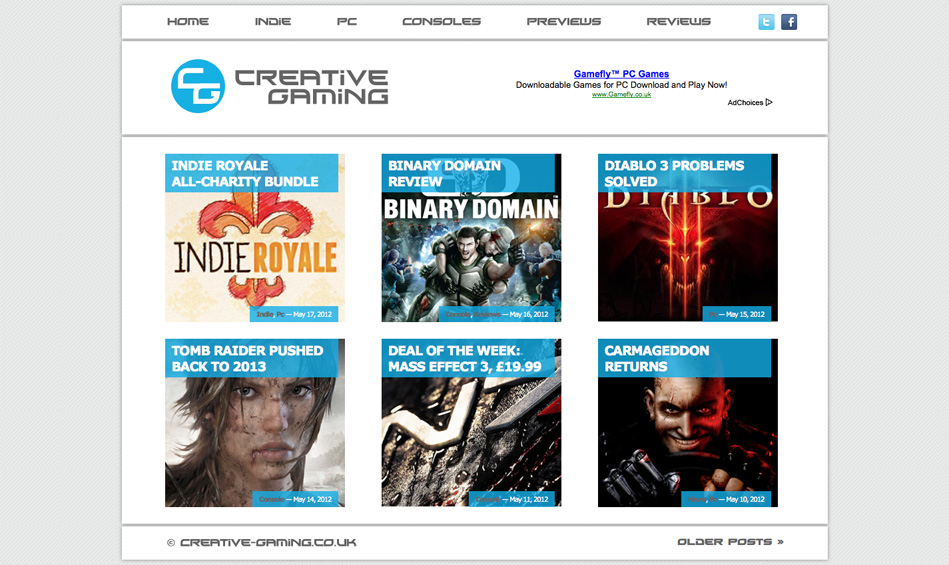Open the Gamefly PC Games ad link

click(x=621, y=74)
